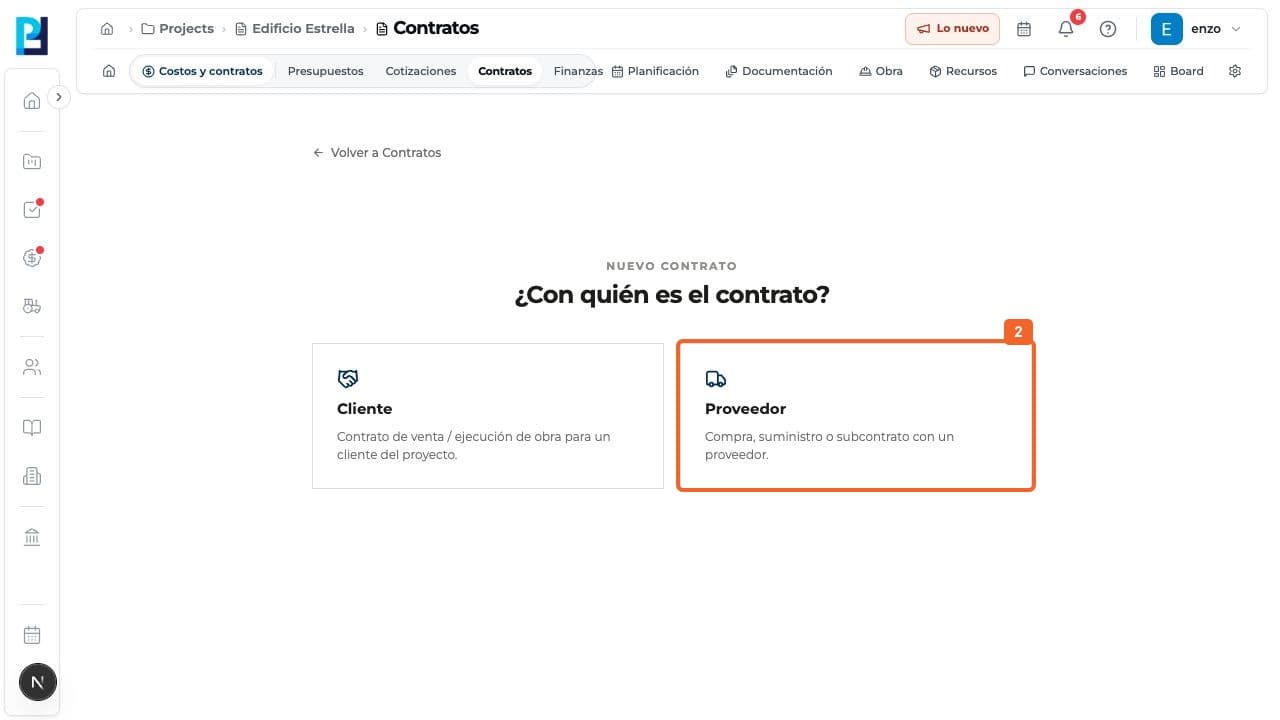Screen dimensions: 1280x720
Task: Open the Recursos section
Action: click(x=963, y=71)
